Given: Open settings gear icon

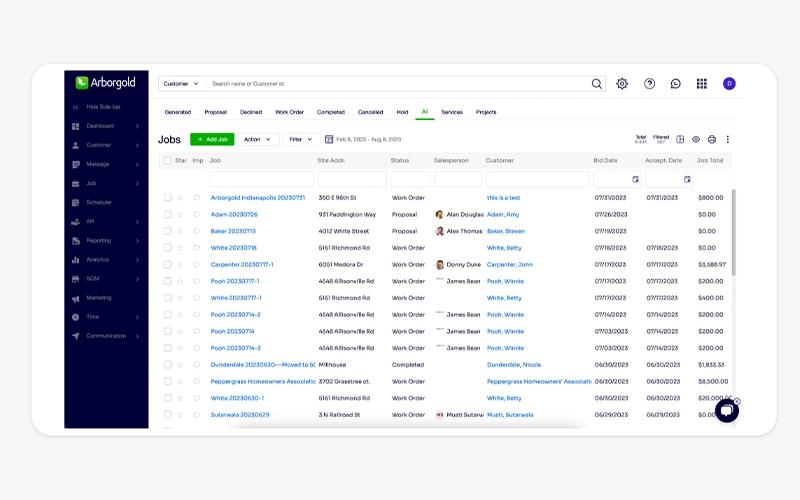Looking at the screenshot, I should 621,84.
